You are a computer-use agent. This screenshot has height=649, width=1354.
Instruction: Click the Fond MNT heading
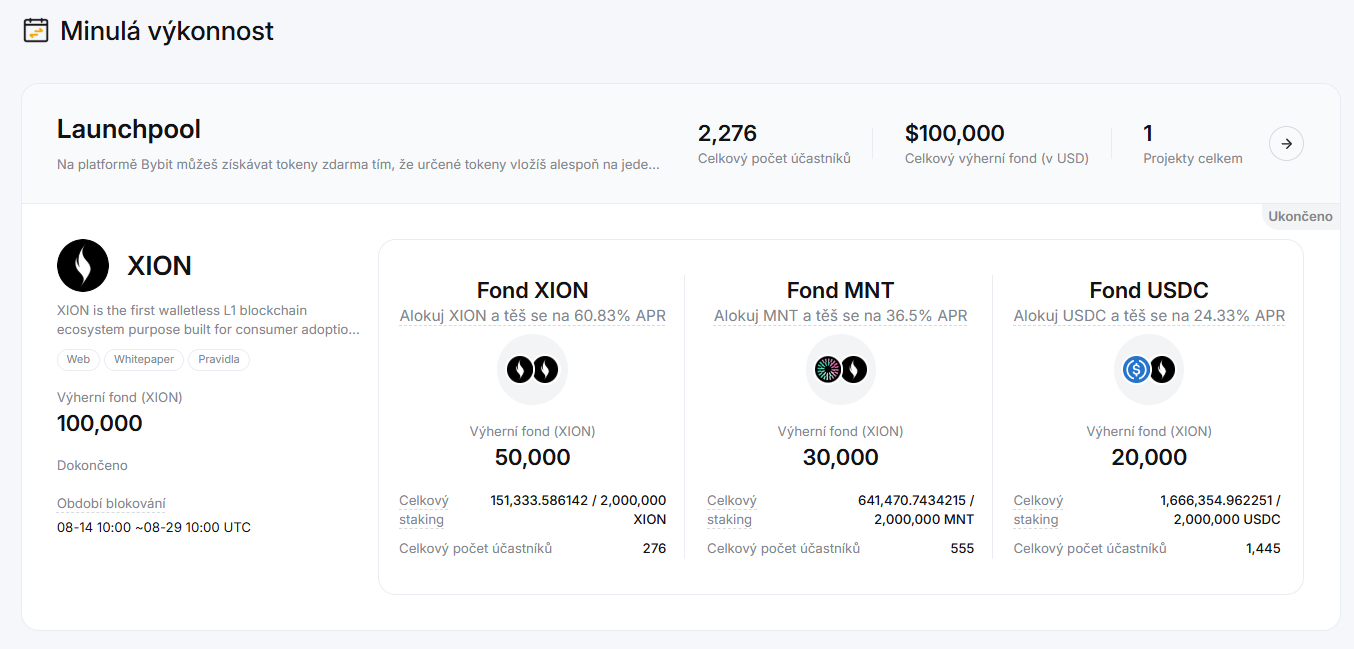tap(840, 291)
